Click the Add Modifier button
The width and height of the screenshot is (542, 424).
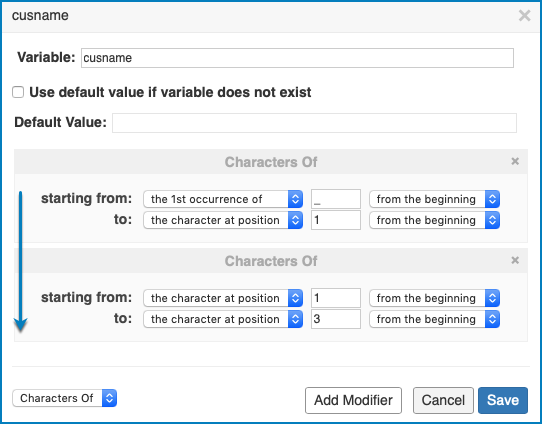tap(353, 400)
